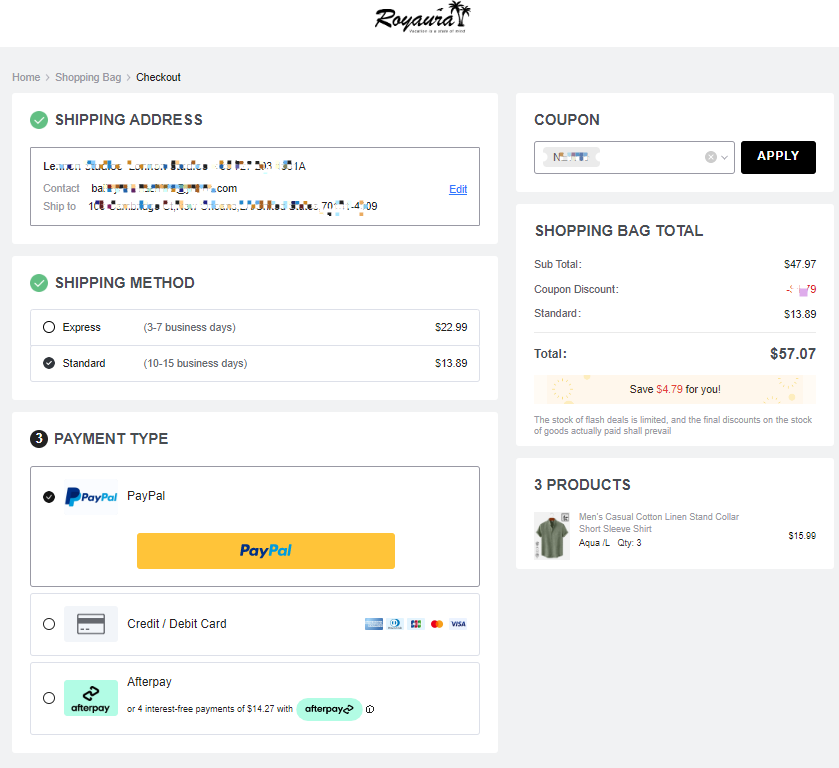Click the yellow PayPal checkout button
Image resolution: width=839 pixels, height=768 pixels.
pos(265,551)
